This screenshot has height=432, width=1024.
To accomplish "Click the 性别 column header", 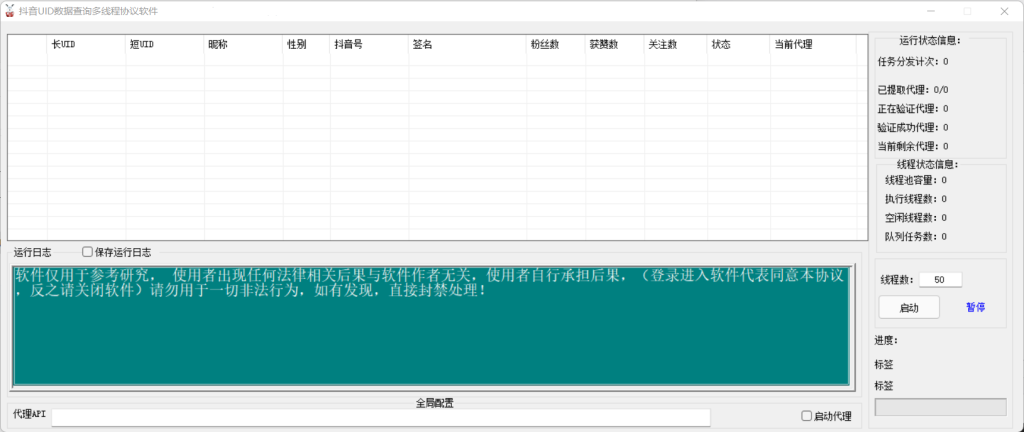I will tap(305, 45).
